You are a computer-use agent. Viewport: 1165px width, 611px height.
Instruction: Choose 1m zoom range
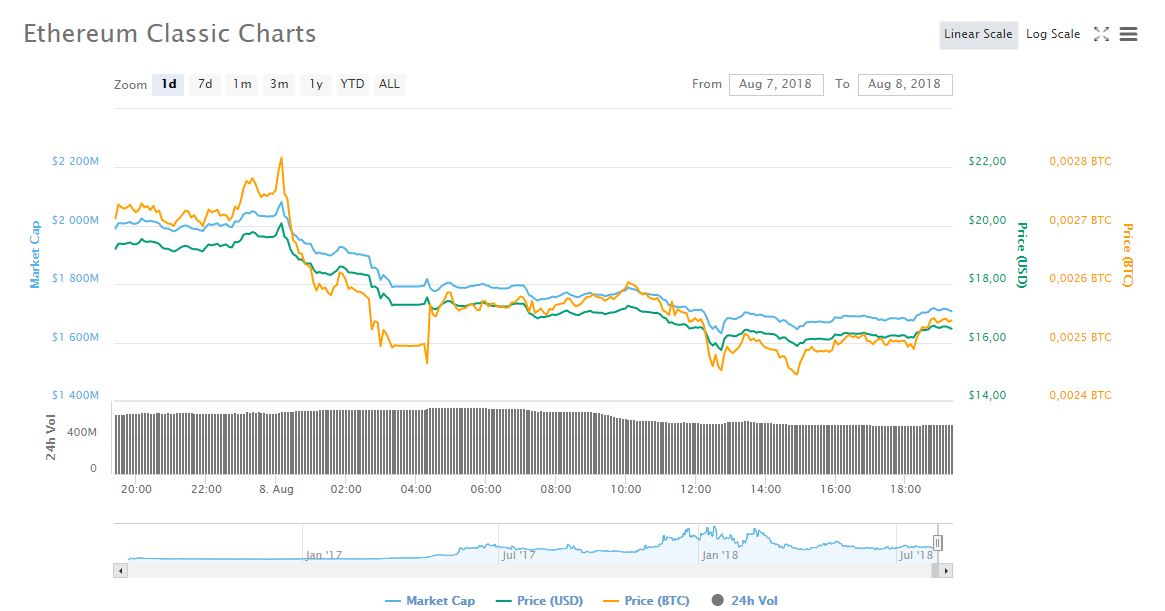tap(242, 84)
